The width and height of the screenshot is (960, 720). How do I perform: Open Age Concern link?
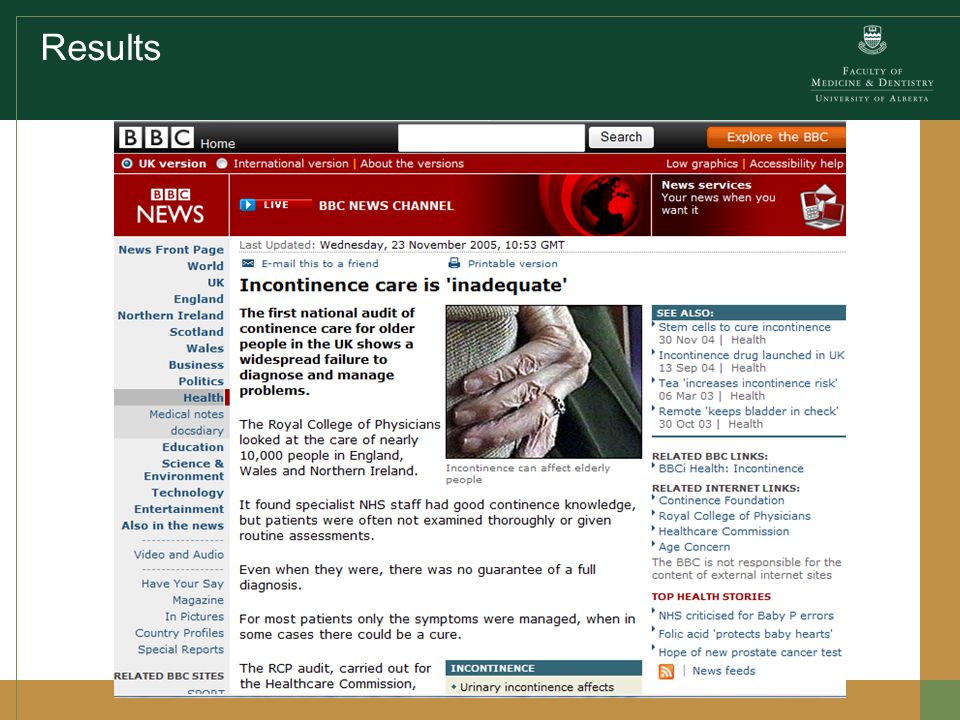pyautogui.click(x=694, y=547)
